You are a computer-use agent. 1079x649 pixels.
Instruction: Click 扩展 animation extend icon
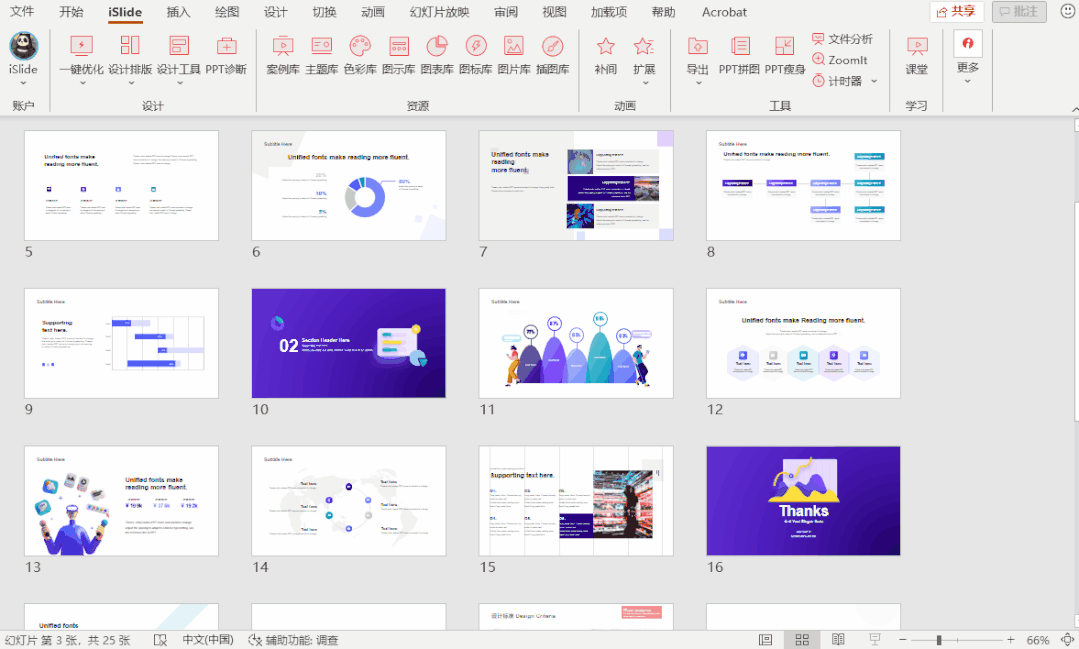coord(644,45)
